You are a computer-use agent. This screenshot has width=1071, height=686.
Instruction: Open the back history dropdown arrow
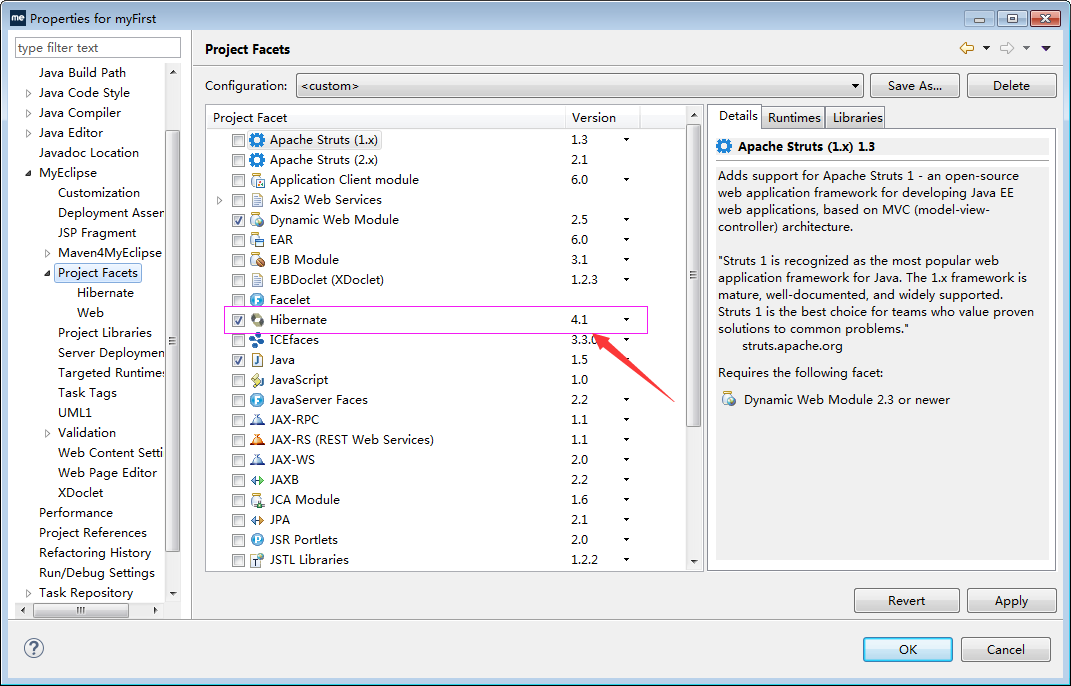point(986,49)
